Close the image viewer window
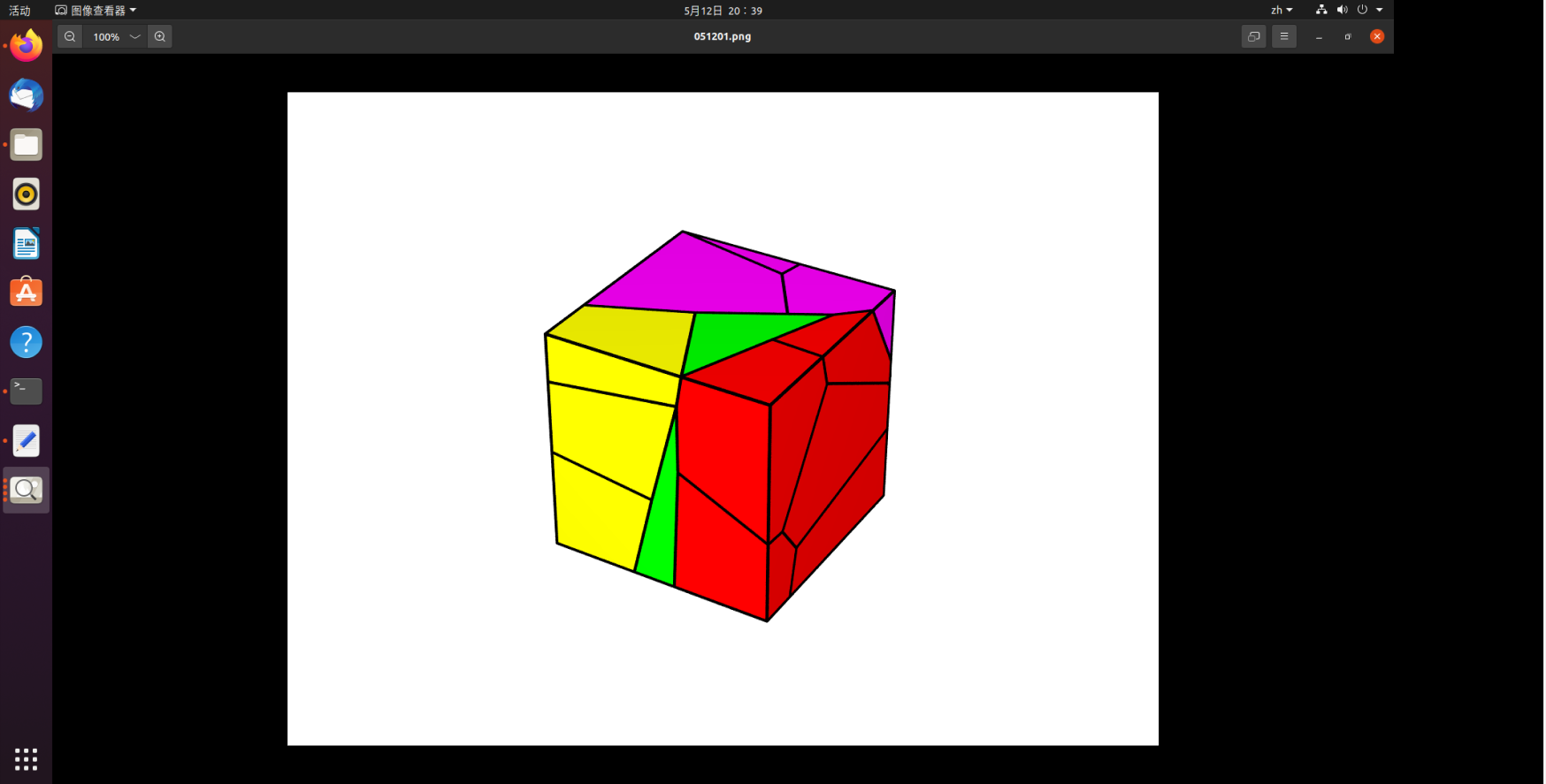This screenshot has width=1546, height=784. click(1377, 36)
